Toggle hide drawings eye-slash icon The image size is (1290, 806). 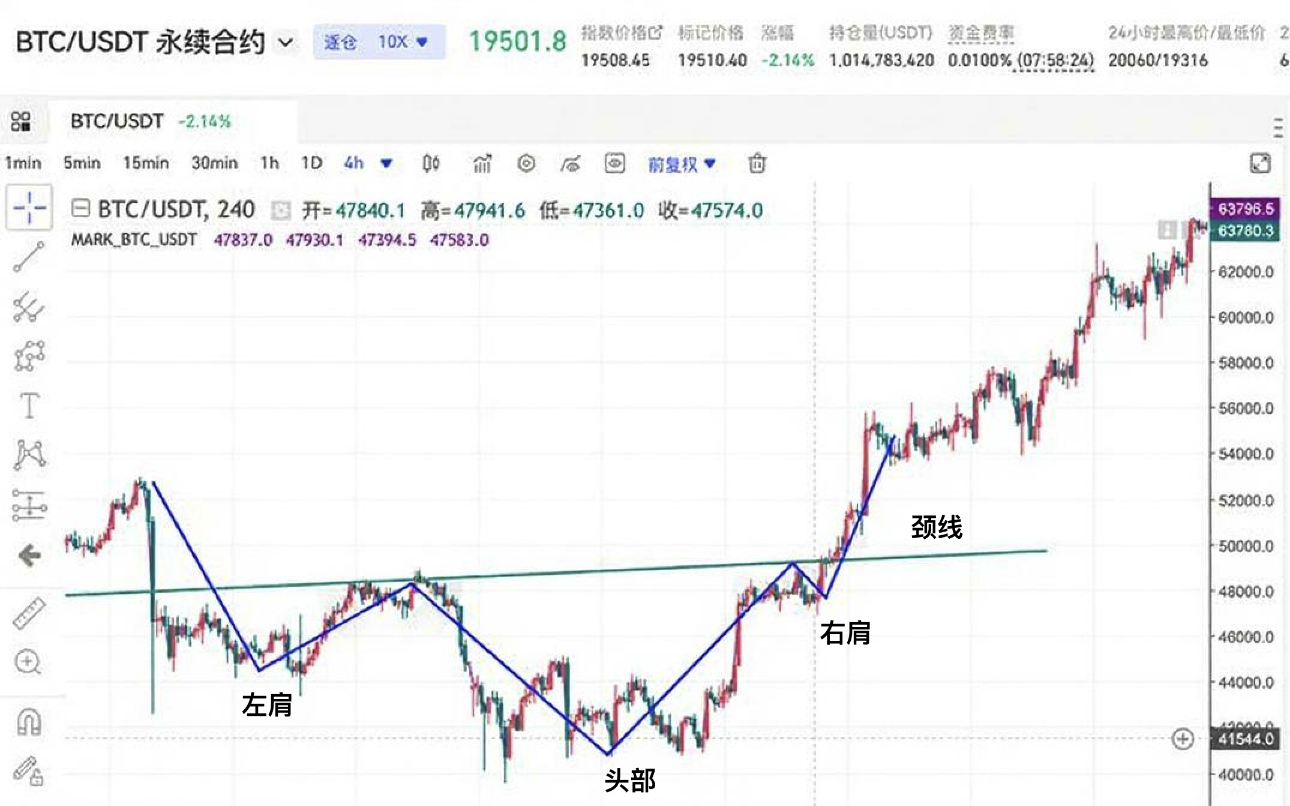tap(571, 164)
